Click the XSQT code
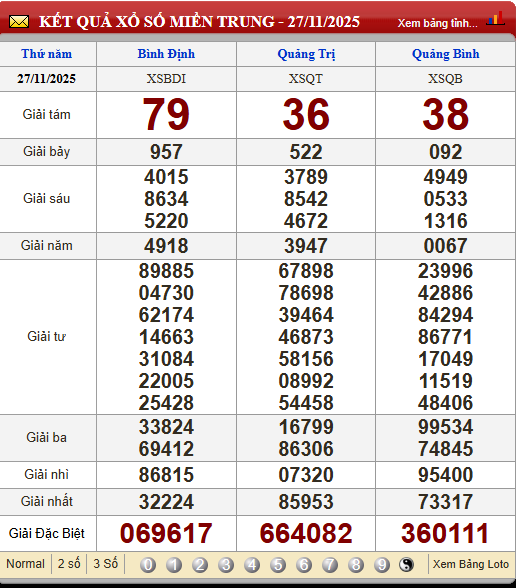518x588 pixels. coord(306,79)
